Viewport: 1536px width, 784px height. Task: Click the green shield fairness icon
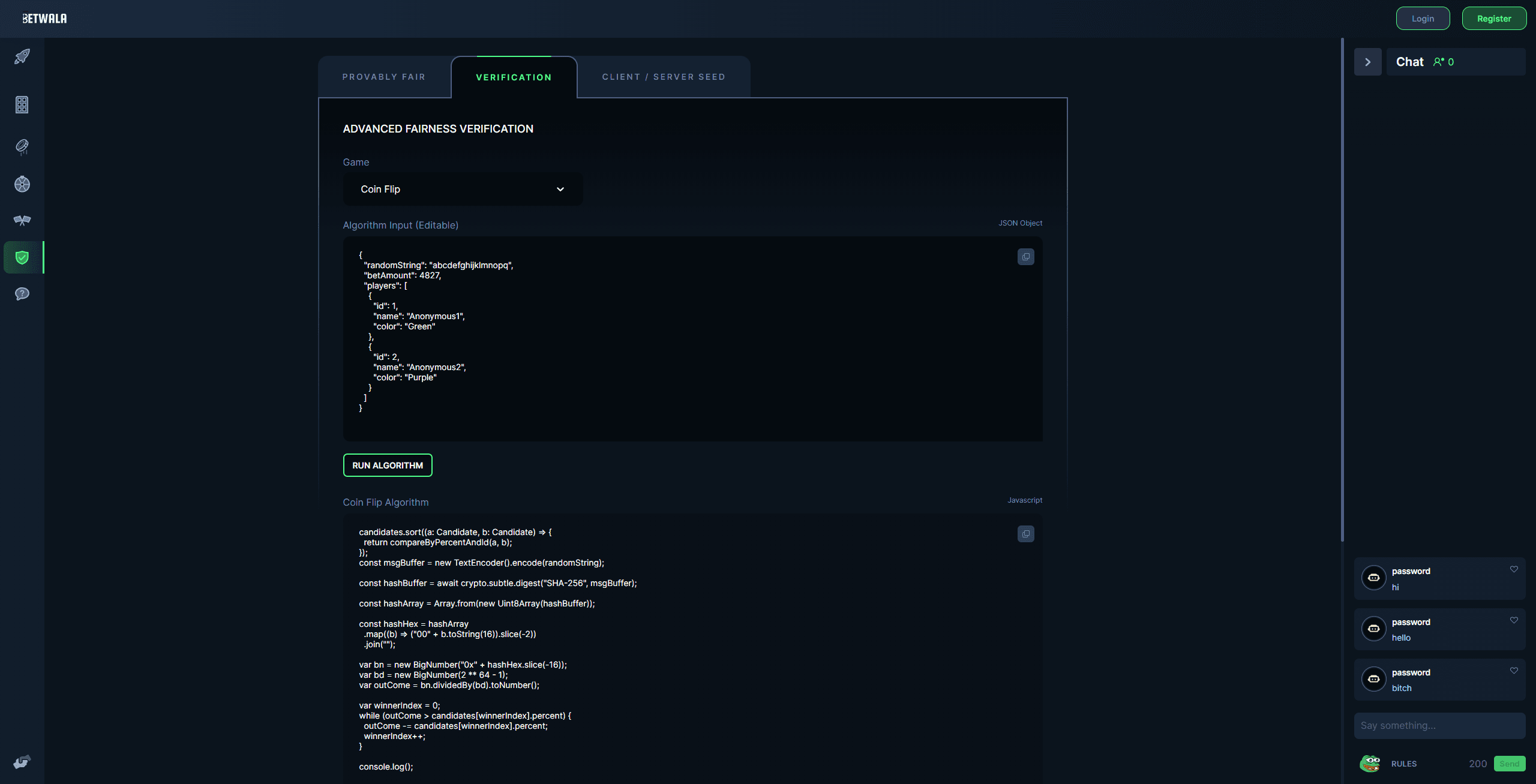(x=22, y=258)
